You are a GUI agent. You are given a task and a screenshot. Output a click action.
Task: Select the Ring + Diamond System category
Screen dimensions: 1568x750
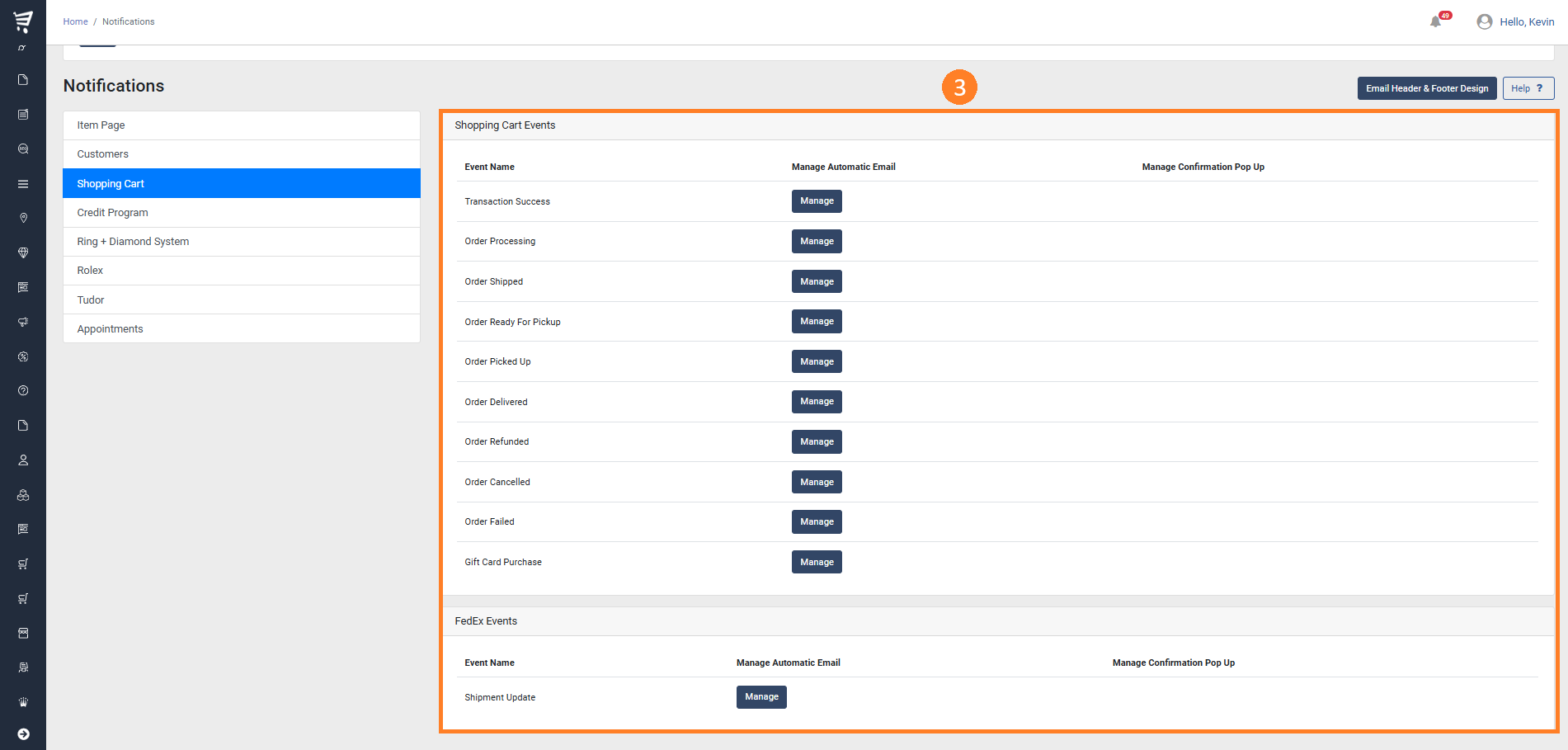point(242,242)
